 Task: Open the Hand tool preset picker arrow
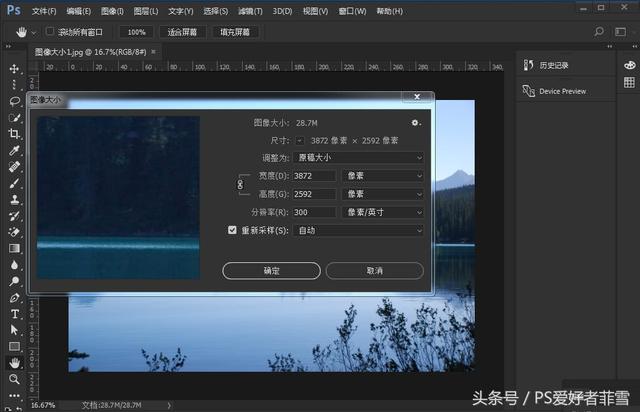pyautogui.click(x=34, y=32)
